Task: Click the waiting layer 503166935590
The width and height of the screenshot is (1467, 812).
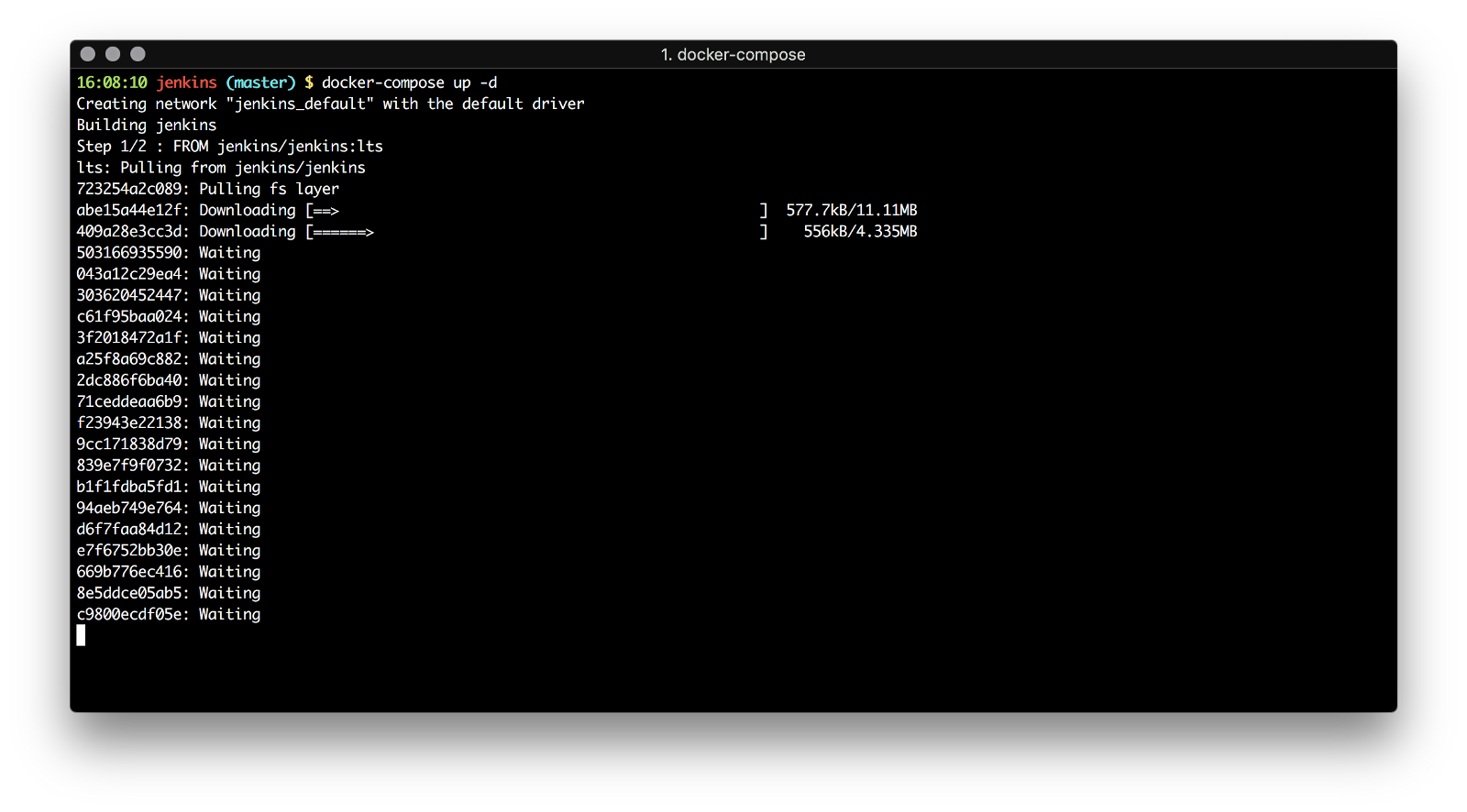Action: tap(169, 252)
